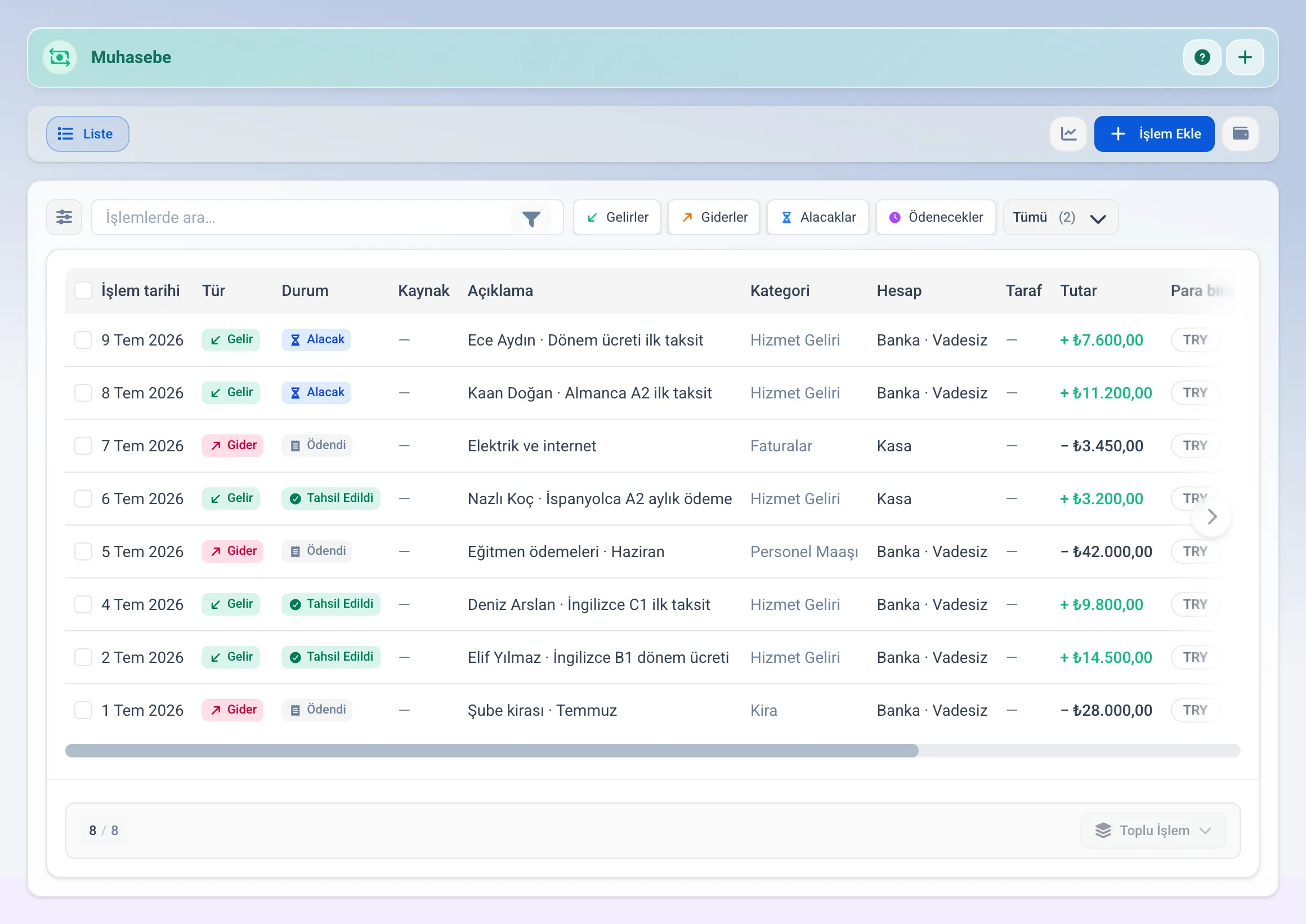Click the horizontal table scrollbar thumb
1306x924 pixels.
(491, 751)
